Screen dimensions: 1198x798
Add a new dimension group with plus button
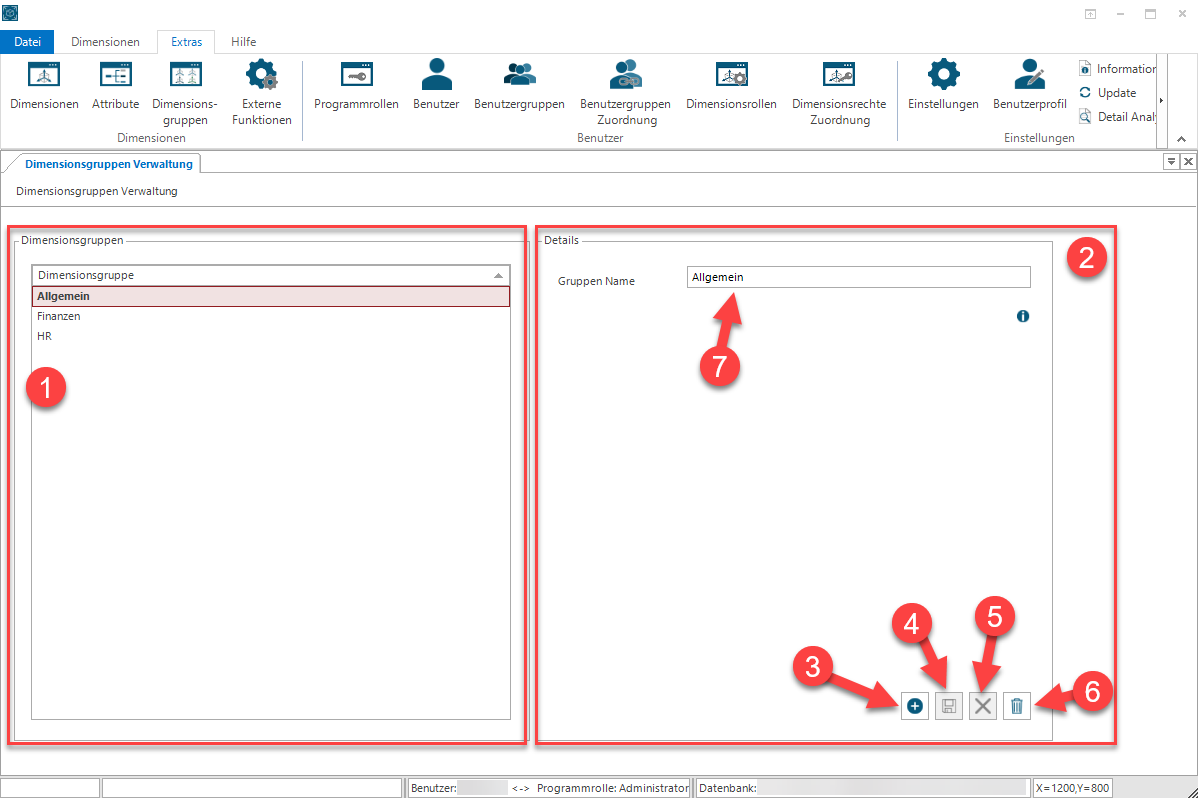(915, 706)
